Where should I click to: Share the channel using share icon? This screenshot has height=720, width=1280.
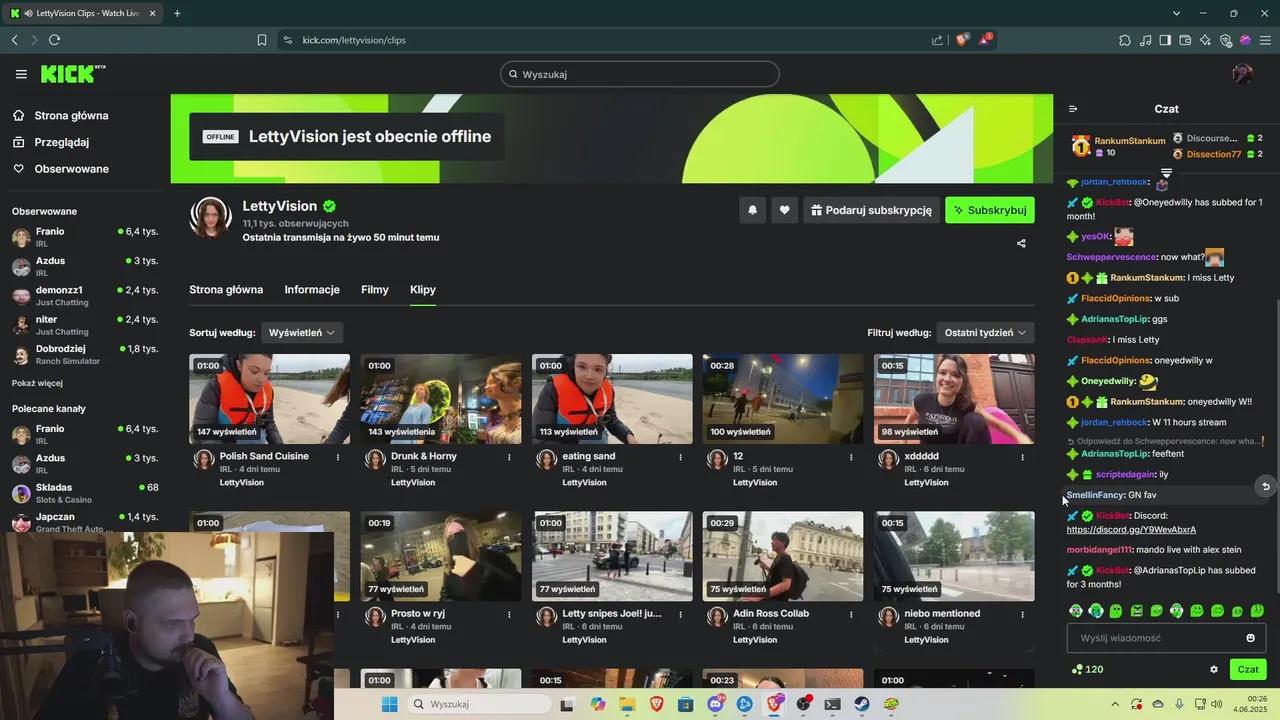click(1021, 243)
